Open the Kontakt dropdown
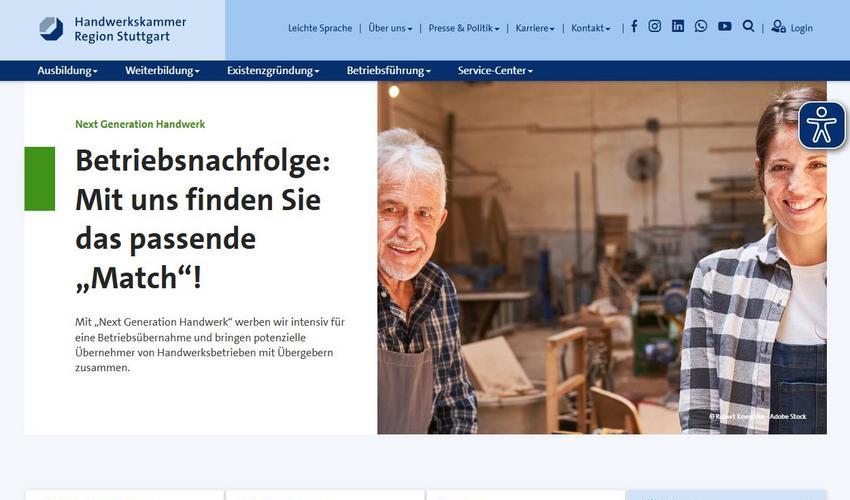The width and height of the screenshot is (850, 500). pyautogui.click(x=590, y=28)
